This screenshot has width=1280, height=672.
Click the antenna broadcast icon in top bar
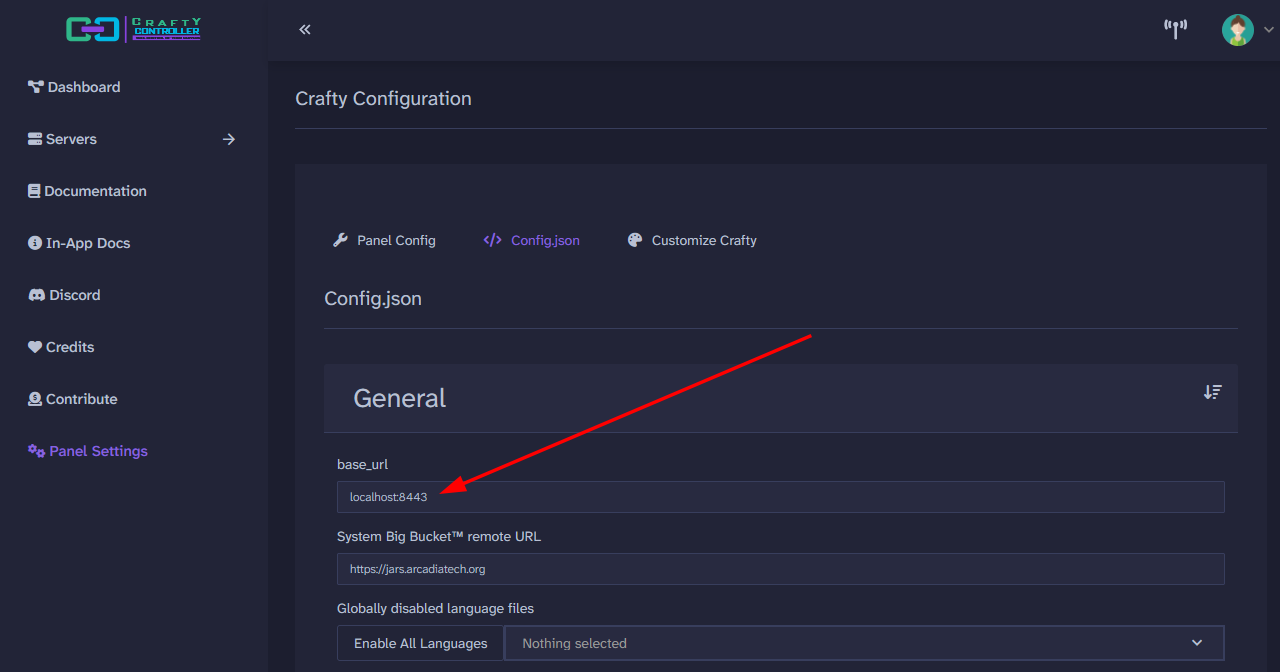(x=1175, y=29)
